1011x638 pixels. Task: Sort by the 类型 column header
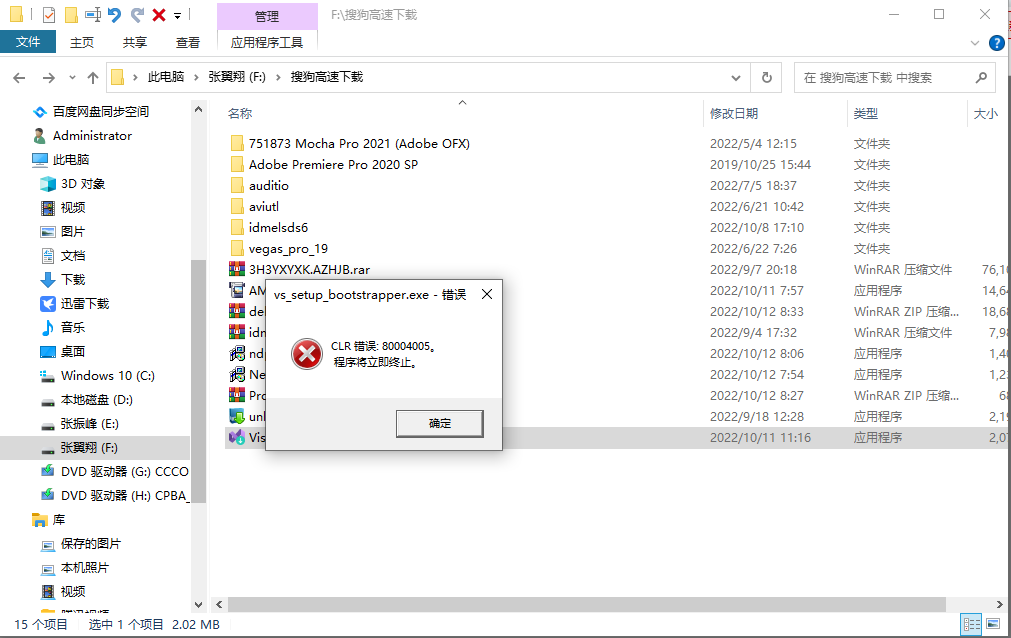[x=866, y=114]
